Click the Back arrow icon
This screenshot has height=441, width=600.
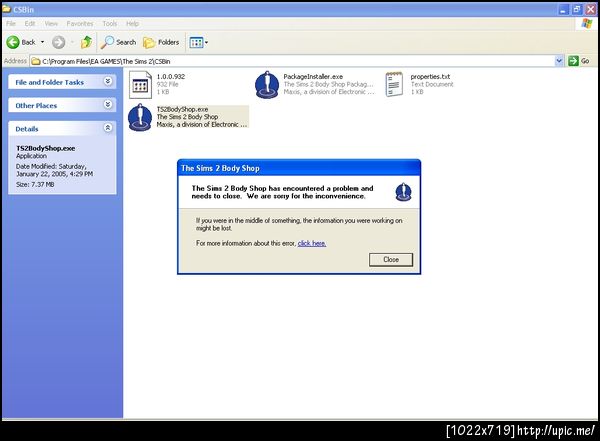pyautogui.click(x=13, y=42)
